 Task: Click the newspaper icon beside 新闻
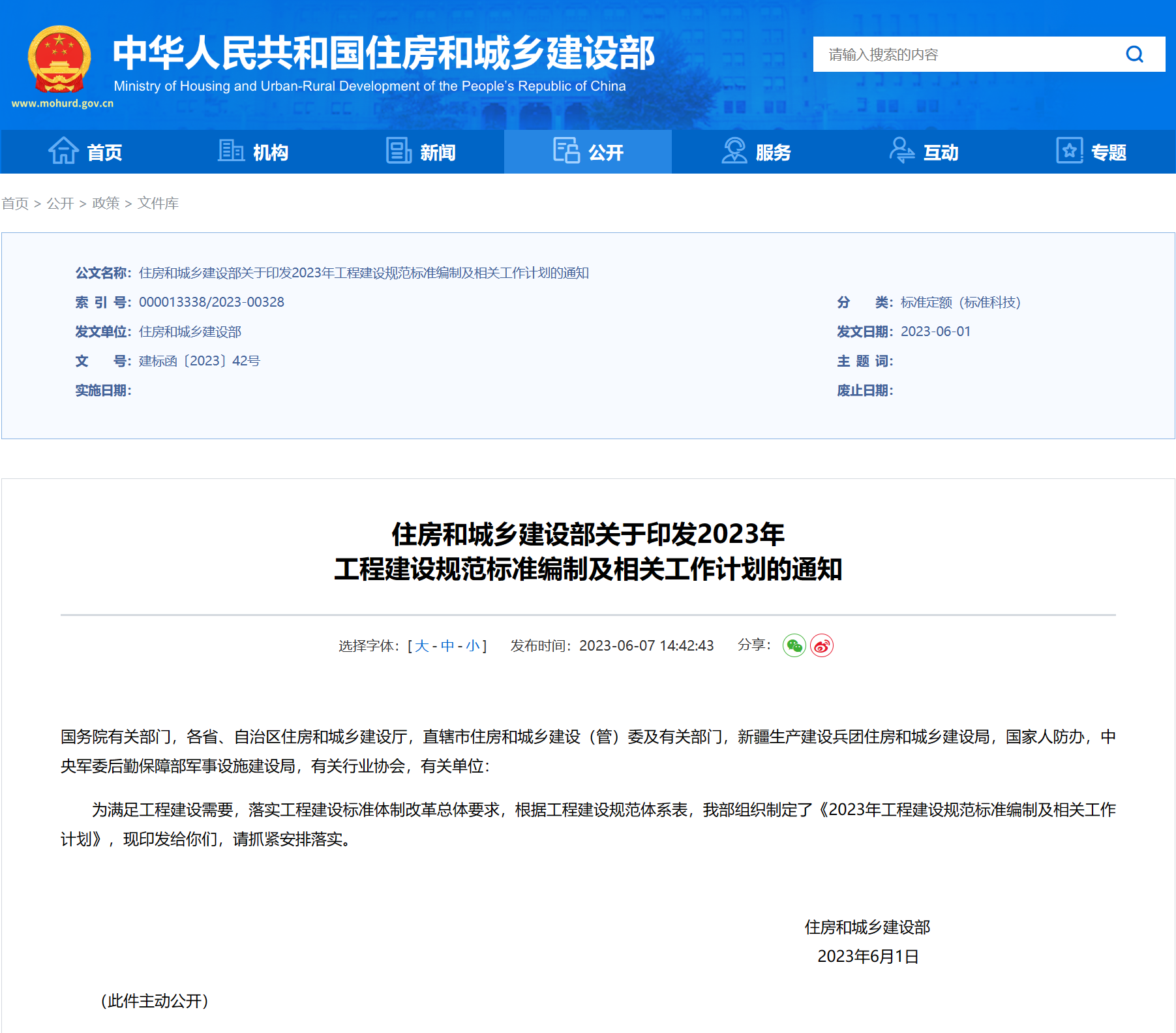point(398,151)
